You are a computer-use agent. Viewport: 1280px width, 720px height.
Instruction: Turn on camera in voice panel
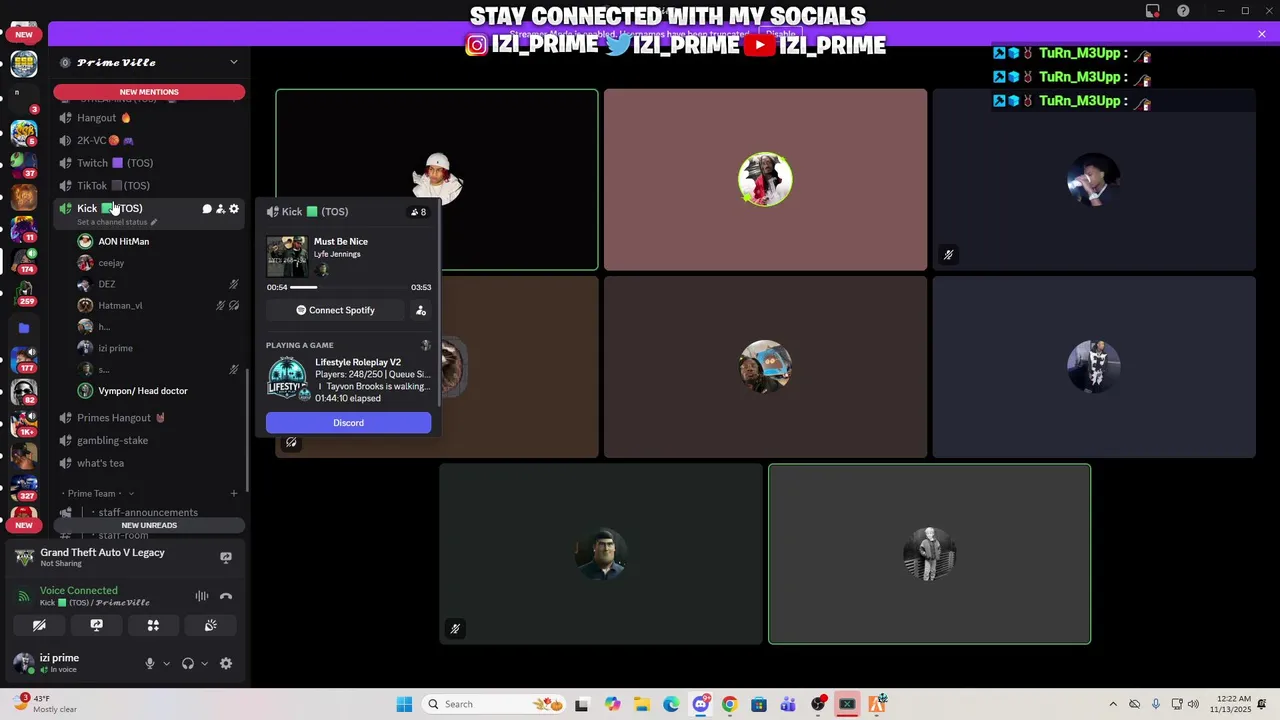tap(39, 625)
